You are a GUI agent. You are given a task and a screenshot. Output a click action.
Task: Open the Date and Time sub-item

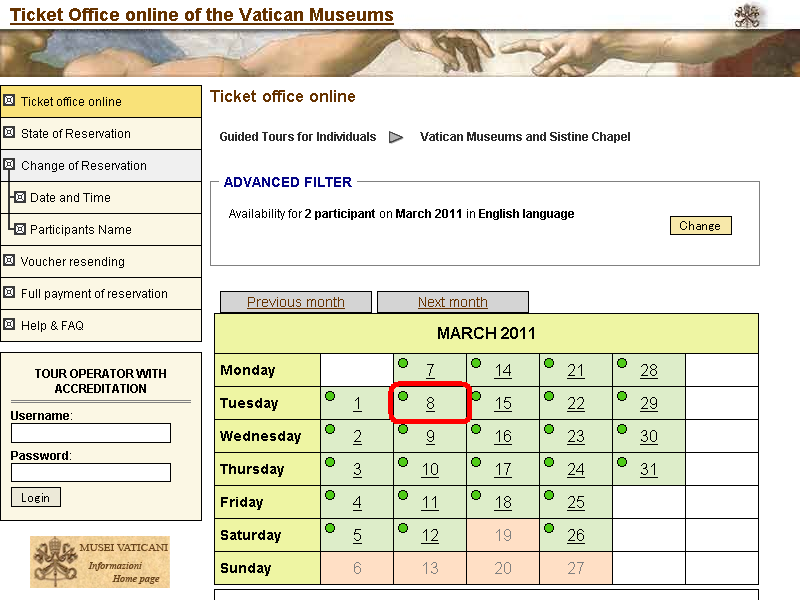click(70, 198)
